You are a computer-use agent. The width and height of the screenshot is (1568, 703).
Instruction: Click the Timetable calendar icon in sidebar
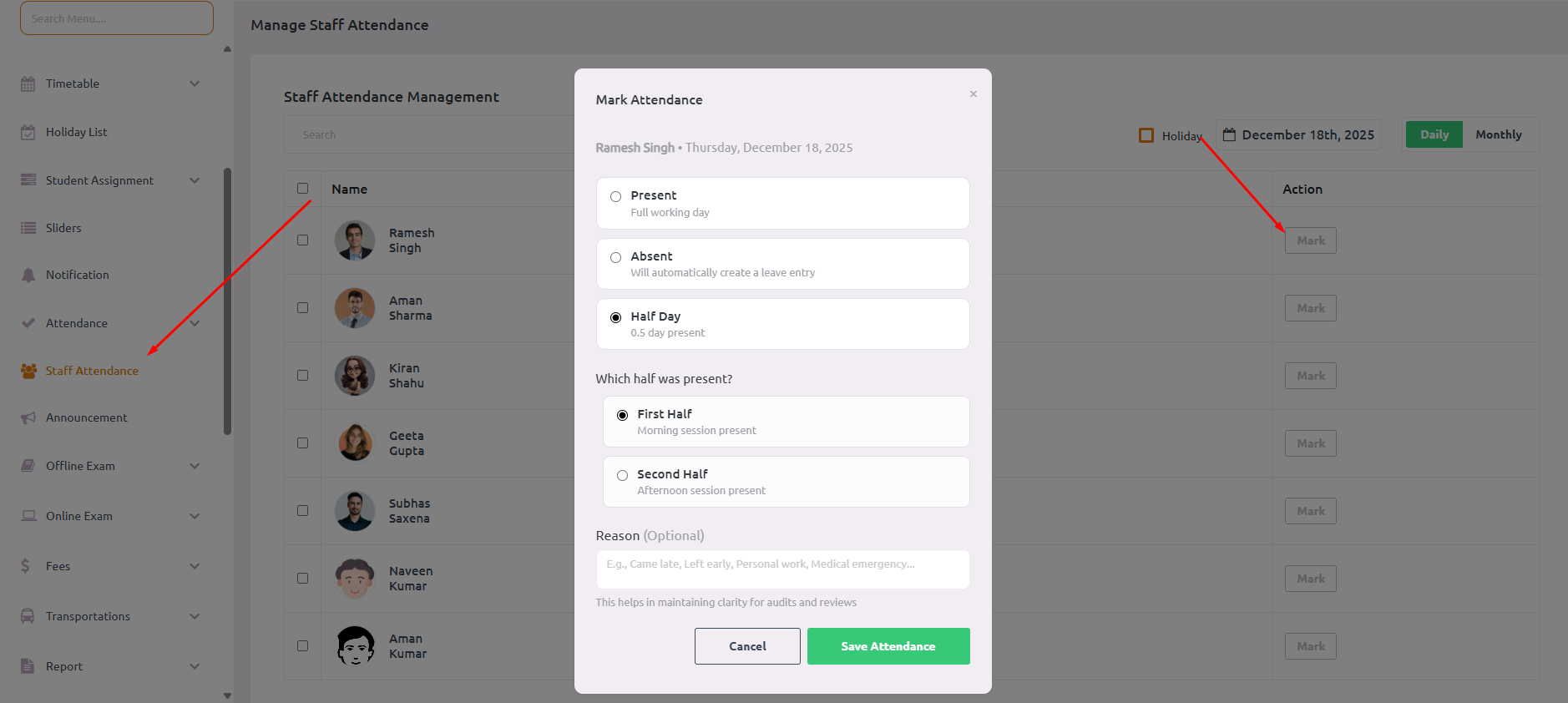click(x=28, y=83)
